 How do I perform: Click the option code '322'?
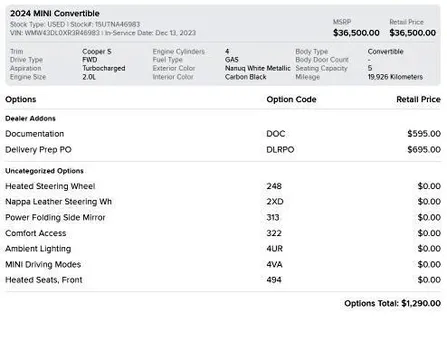click(274, 233)
